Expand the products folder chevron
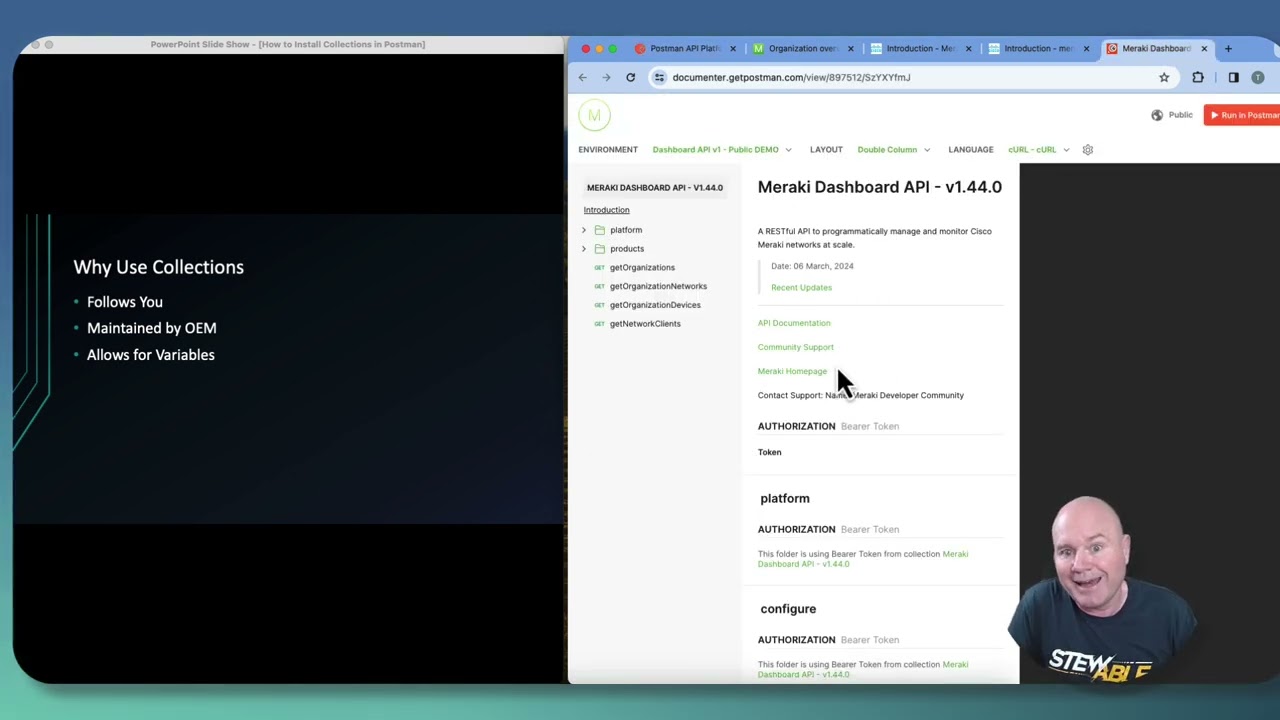This screenshot has width=1280, height=720. click(584, 249)
